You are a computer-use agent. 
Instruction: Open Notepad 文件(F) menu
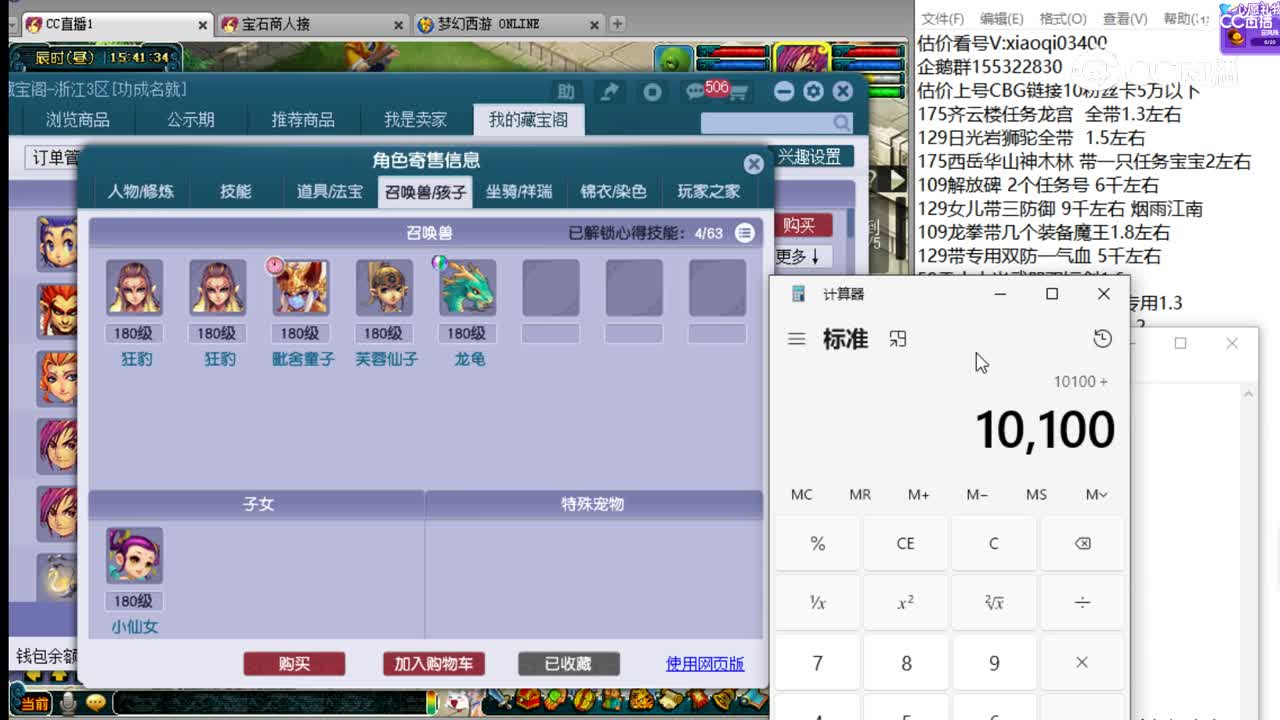[942, 18]
